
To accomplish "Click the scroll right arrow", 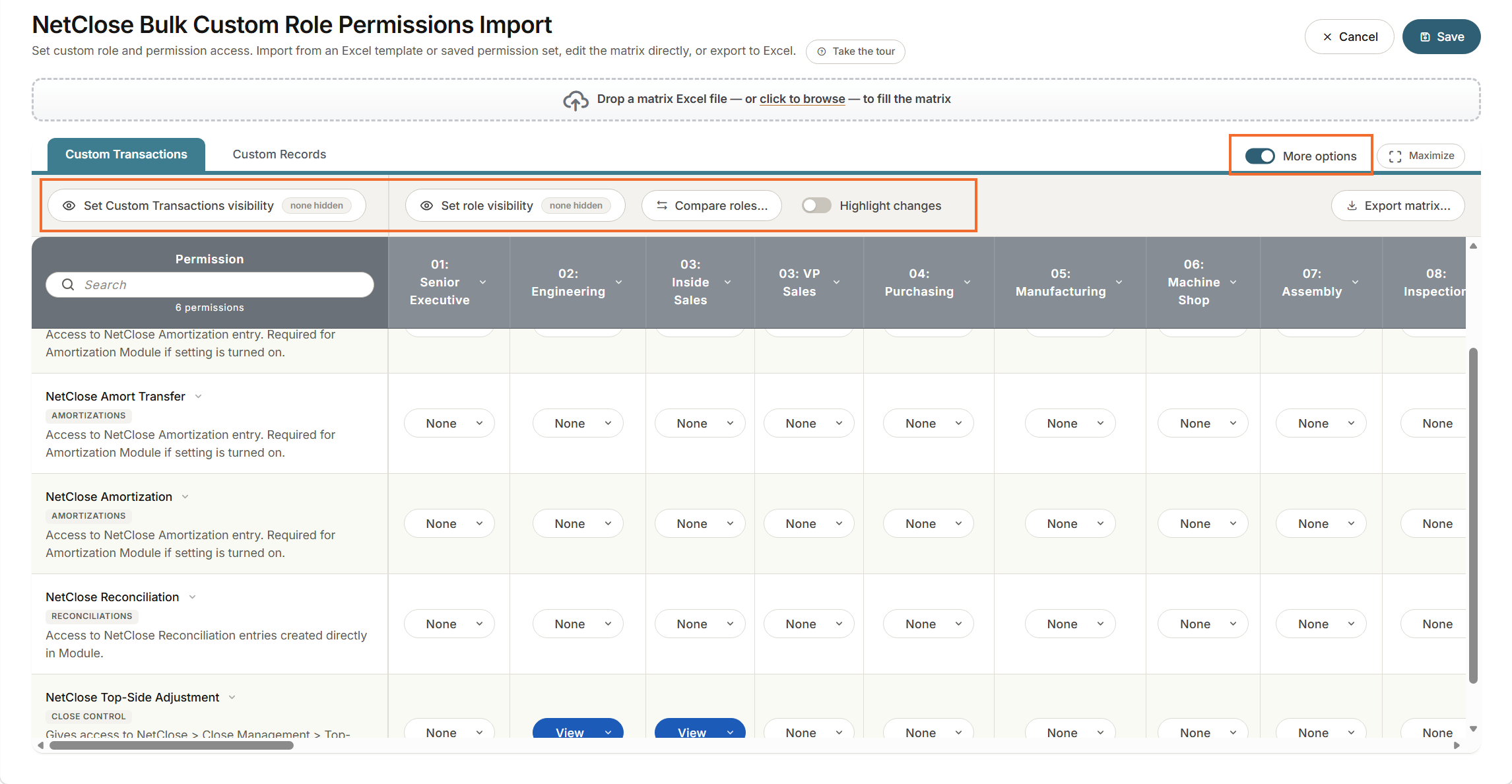I will tap(1457, 746).
